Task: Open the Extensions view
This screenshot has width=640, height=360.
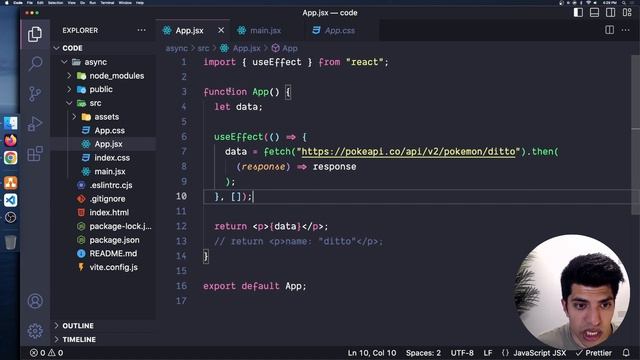Action: (x=35, y=153)
